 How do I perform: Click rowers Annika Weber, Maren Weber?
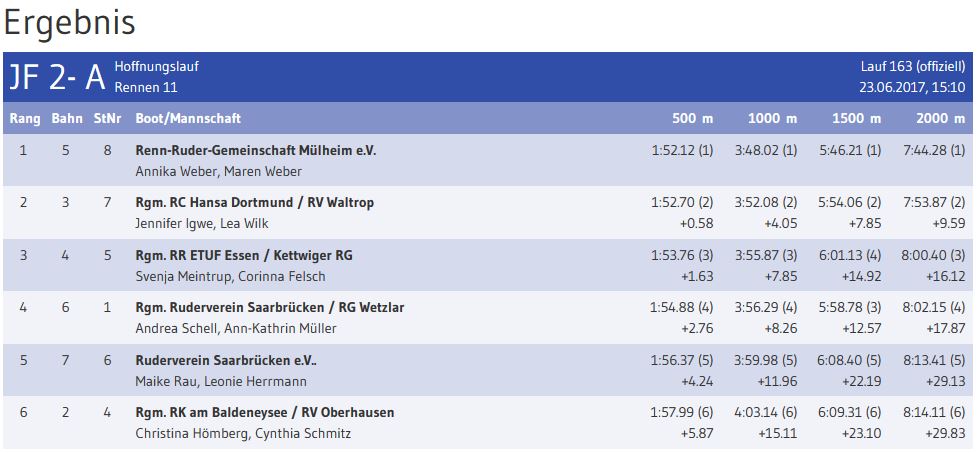pyautogui.click(x=218, y=171)
